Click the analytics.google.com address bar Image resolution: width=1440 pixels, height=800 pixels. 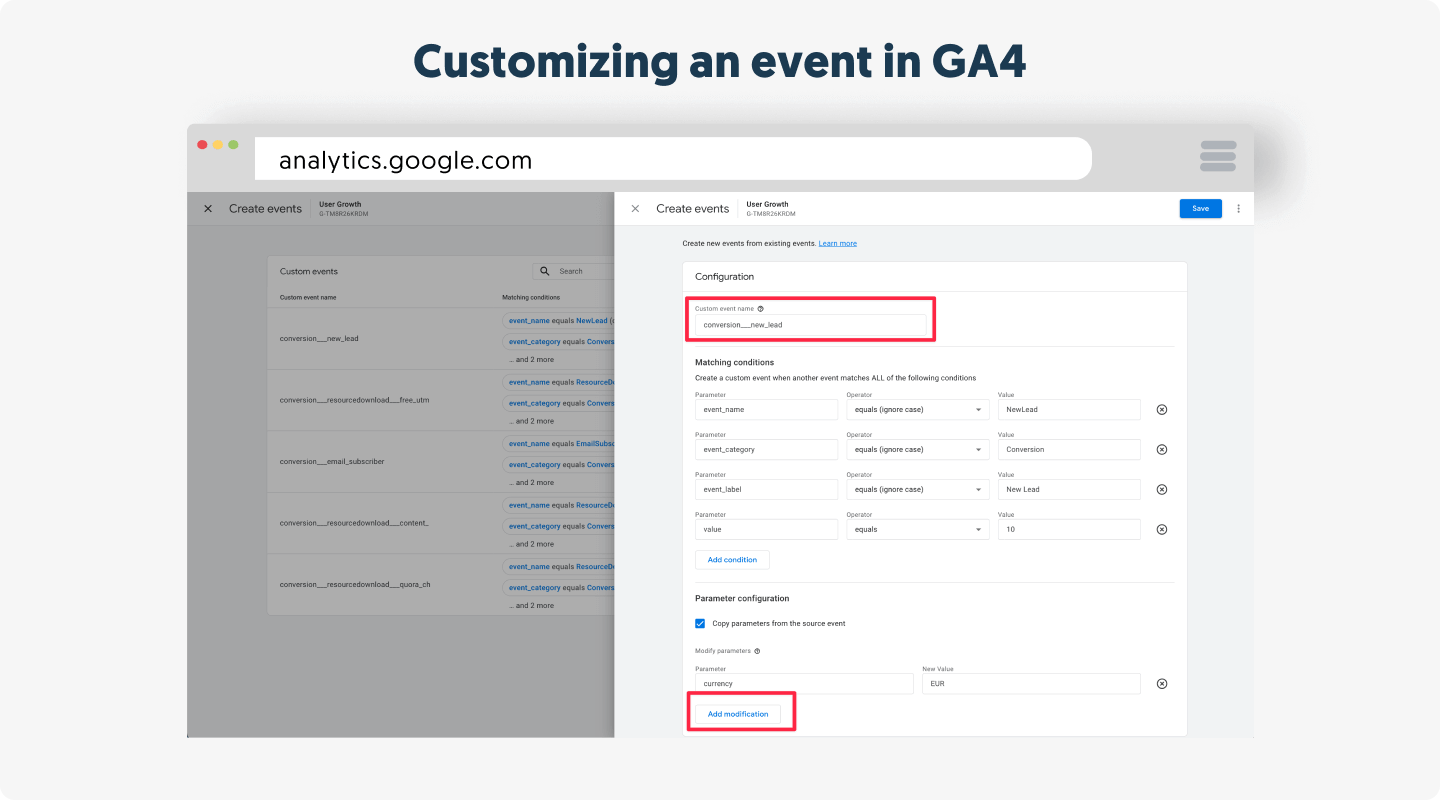click(672, 160)
